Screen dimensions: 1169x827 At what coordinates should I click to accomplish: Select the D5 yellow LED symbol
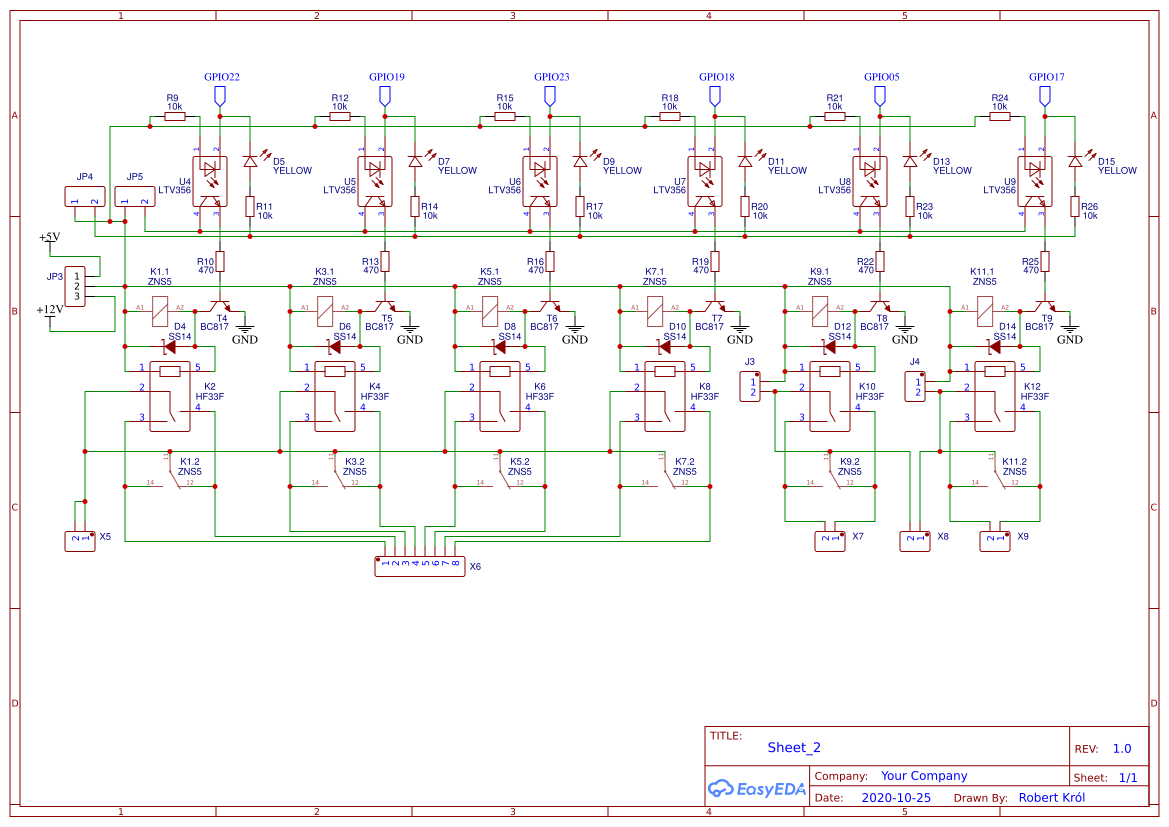(x=250, y=162)
